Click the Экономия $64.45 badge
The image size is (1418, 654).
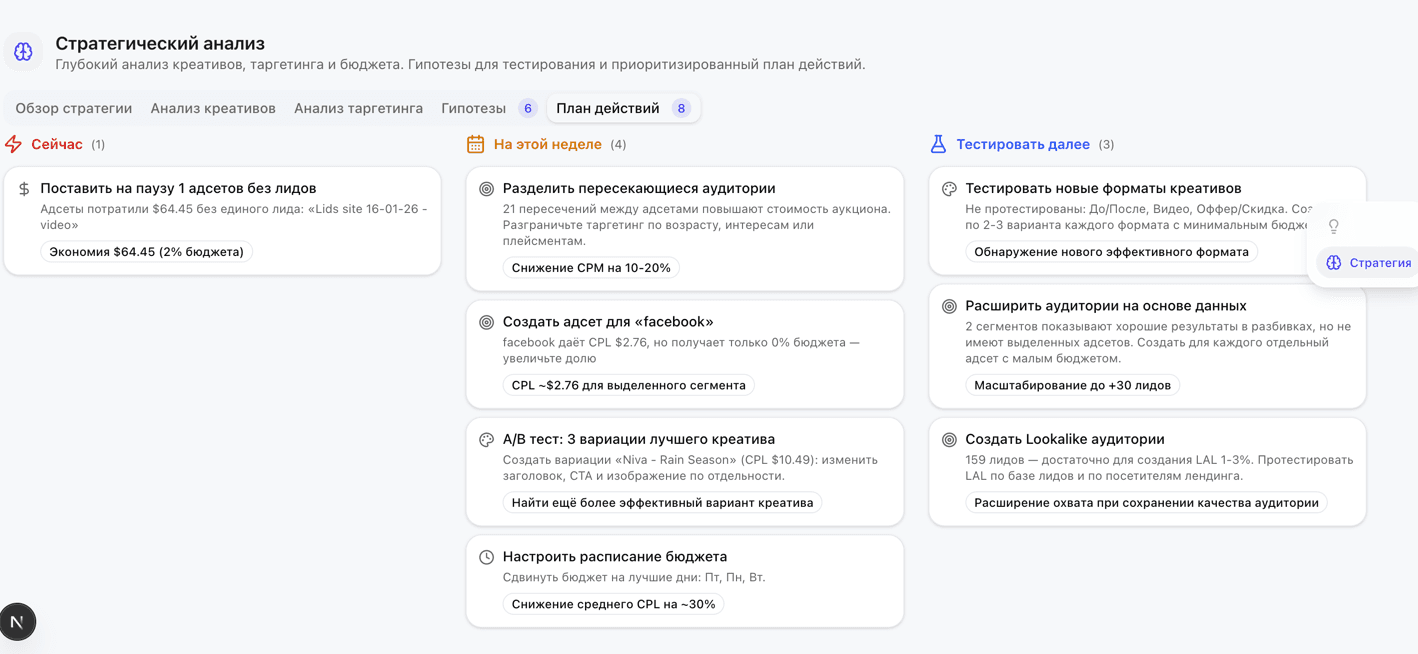pyautogui.click(x=146, y=252)
